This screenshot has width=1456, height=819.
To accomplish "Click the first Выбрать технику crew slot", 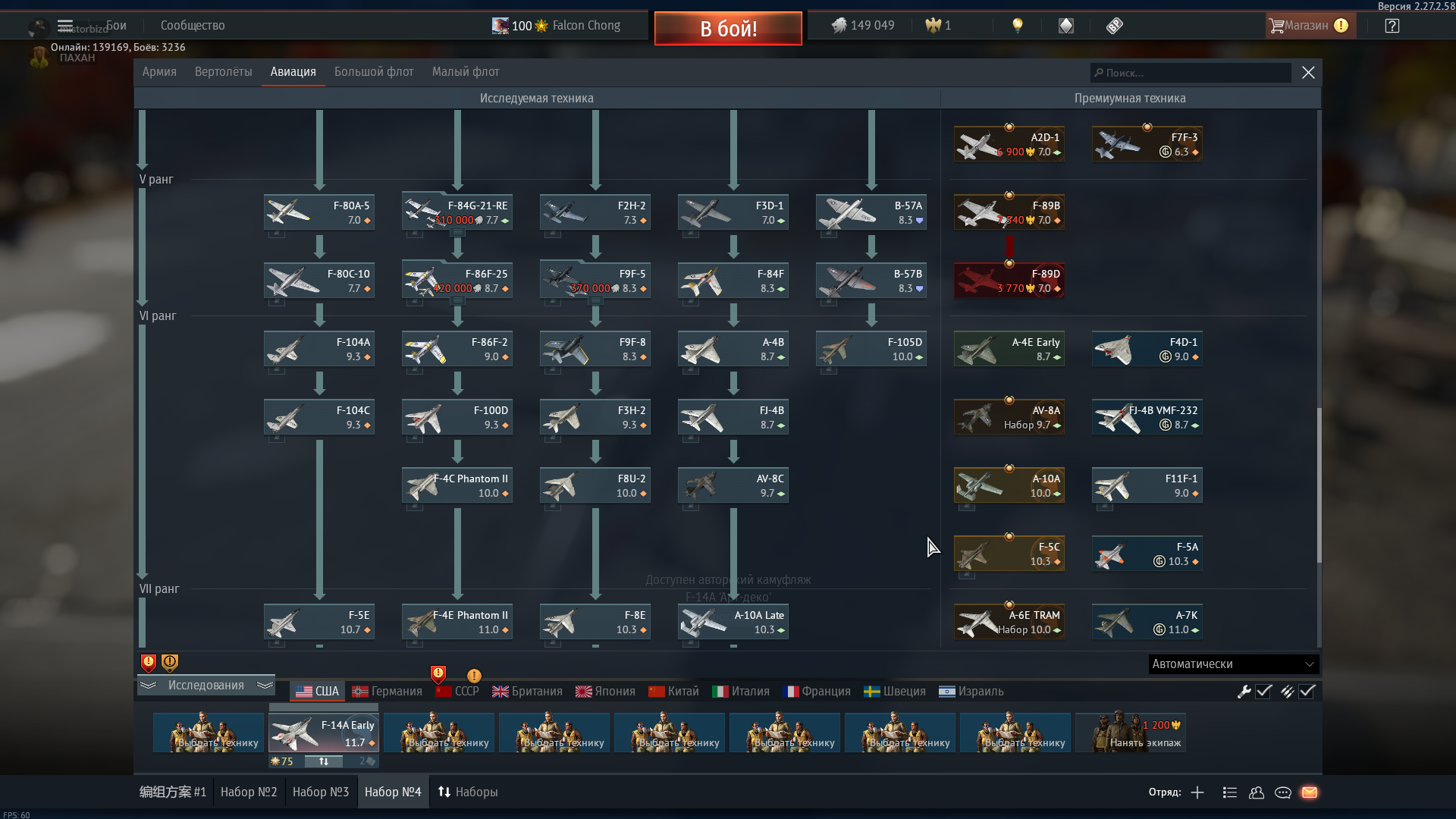I will pos(209,733).
